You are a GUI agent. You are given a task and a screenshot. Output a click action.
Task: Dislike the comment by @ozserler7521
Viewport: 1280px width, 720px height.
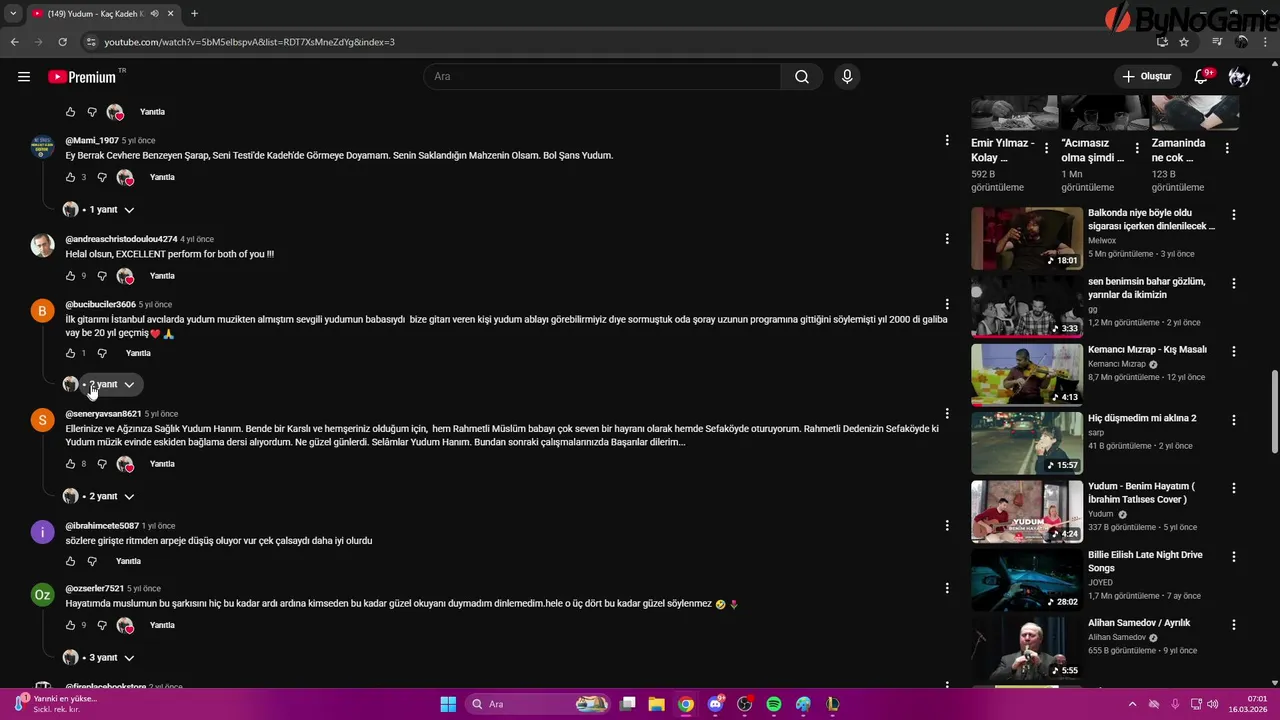(x=102, y=625)
